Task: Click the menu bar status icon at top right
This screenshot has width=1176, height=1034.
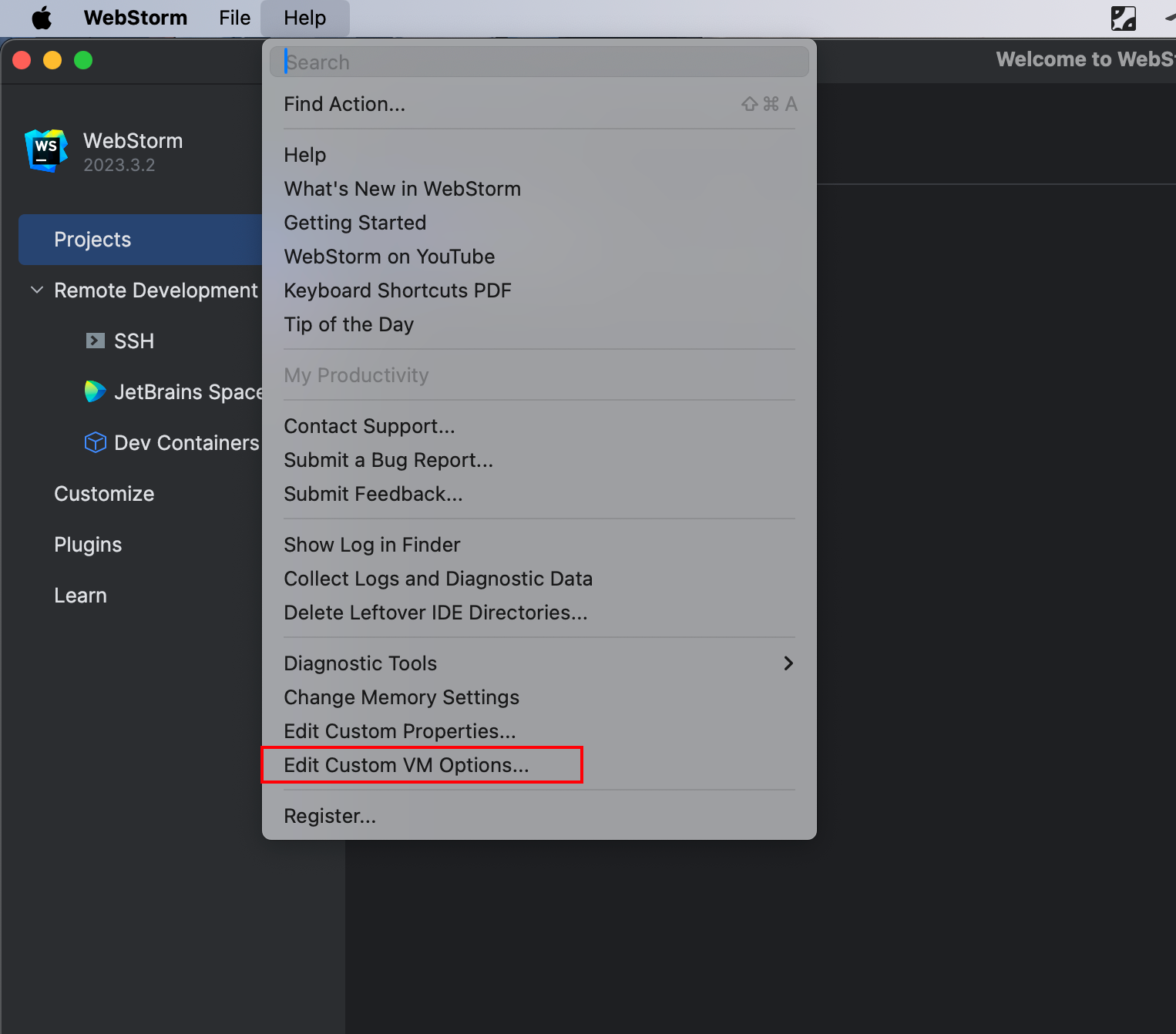Action: click(1123, 18)
